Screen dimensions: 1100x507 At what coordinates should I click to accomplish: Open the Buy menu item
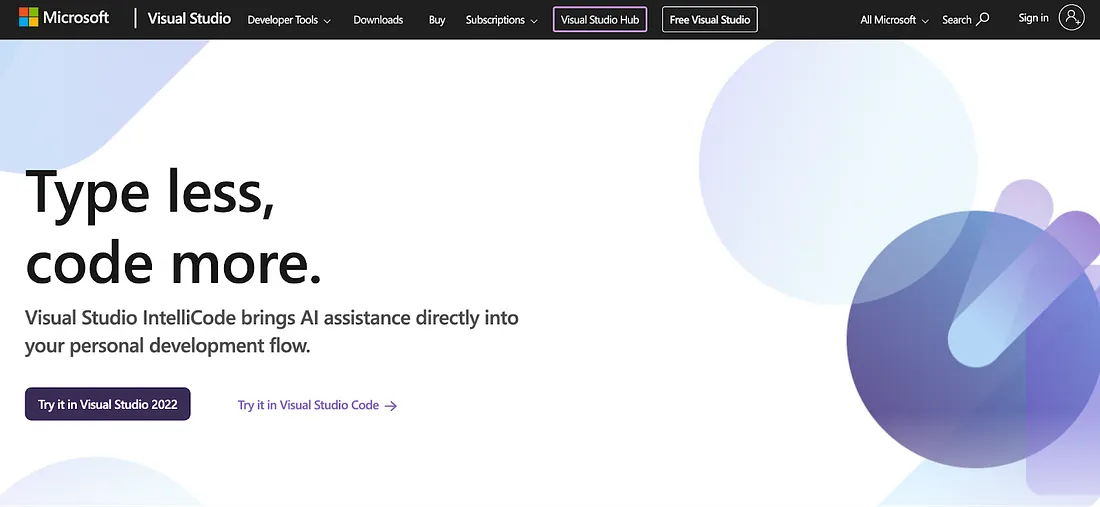point(437,20)
